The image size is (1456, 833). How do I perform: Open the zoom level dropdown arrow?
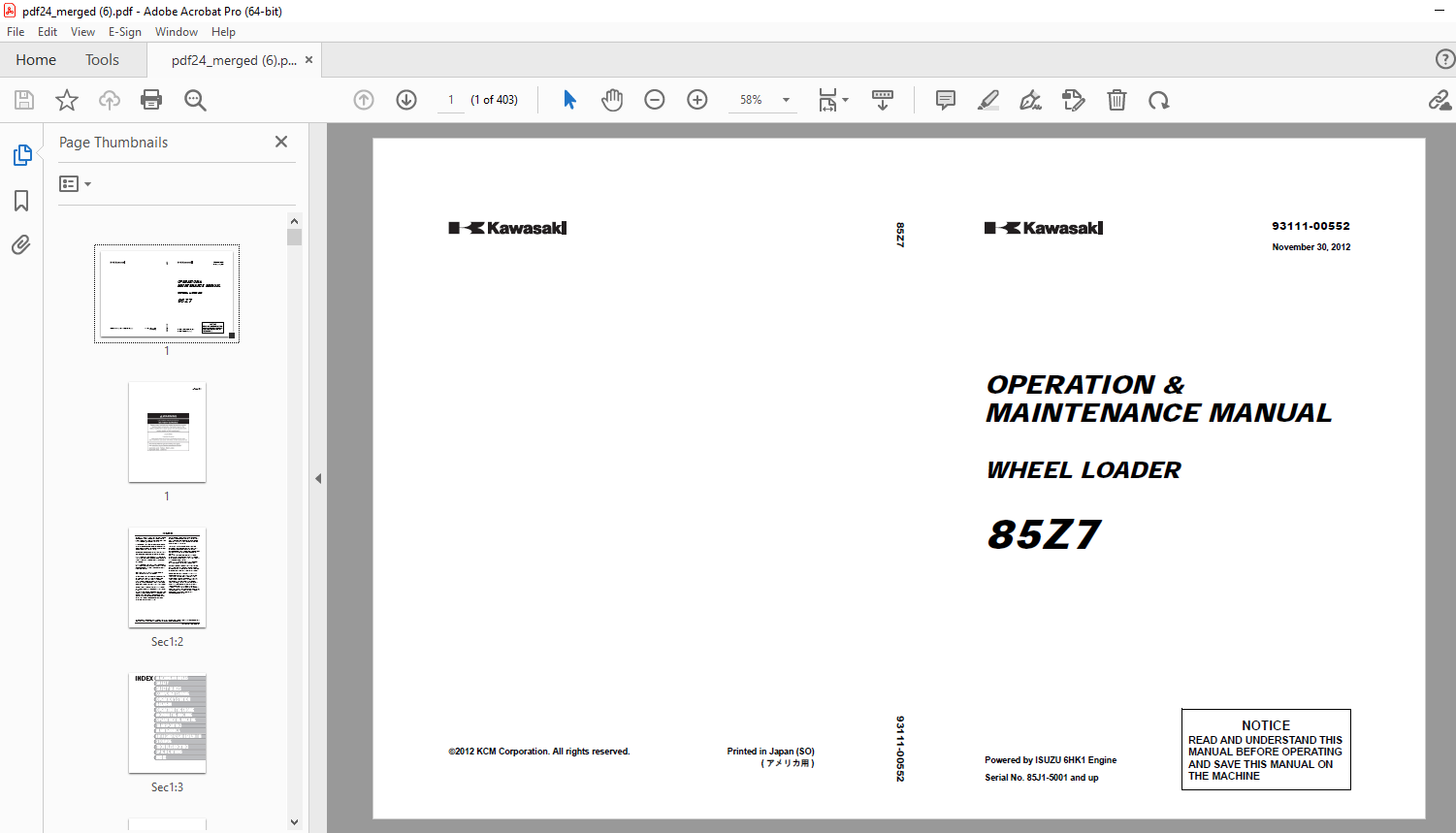tap(786, 100)
